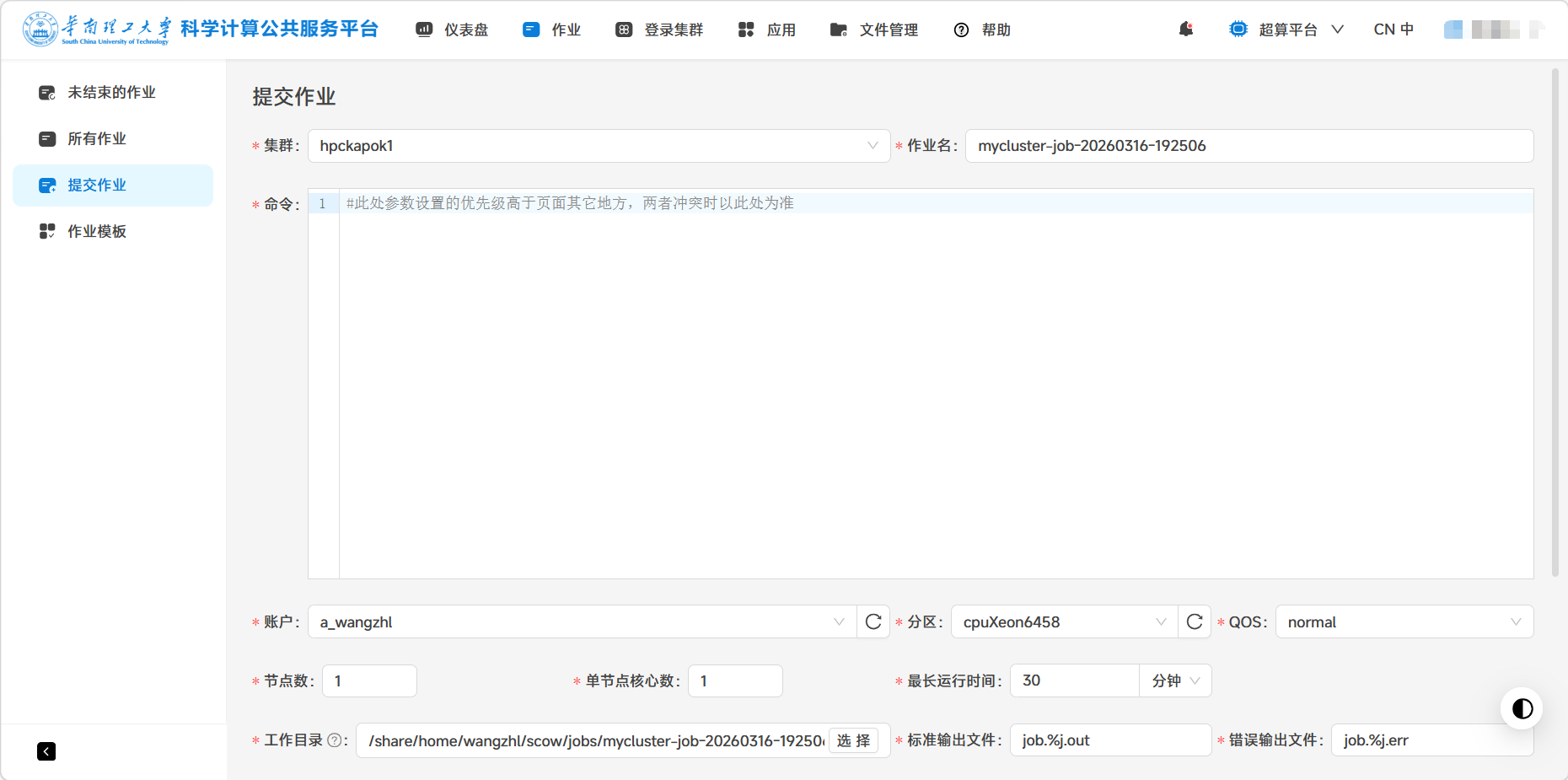This screenshot has height=780, width=1568.
Task: Switch language using CN 中
Action: (1393, 30)
